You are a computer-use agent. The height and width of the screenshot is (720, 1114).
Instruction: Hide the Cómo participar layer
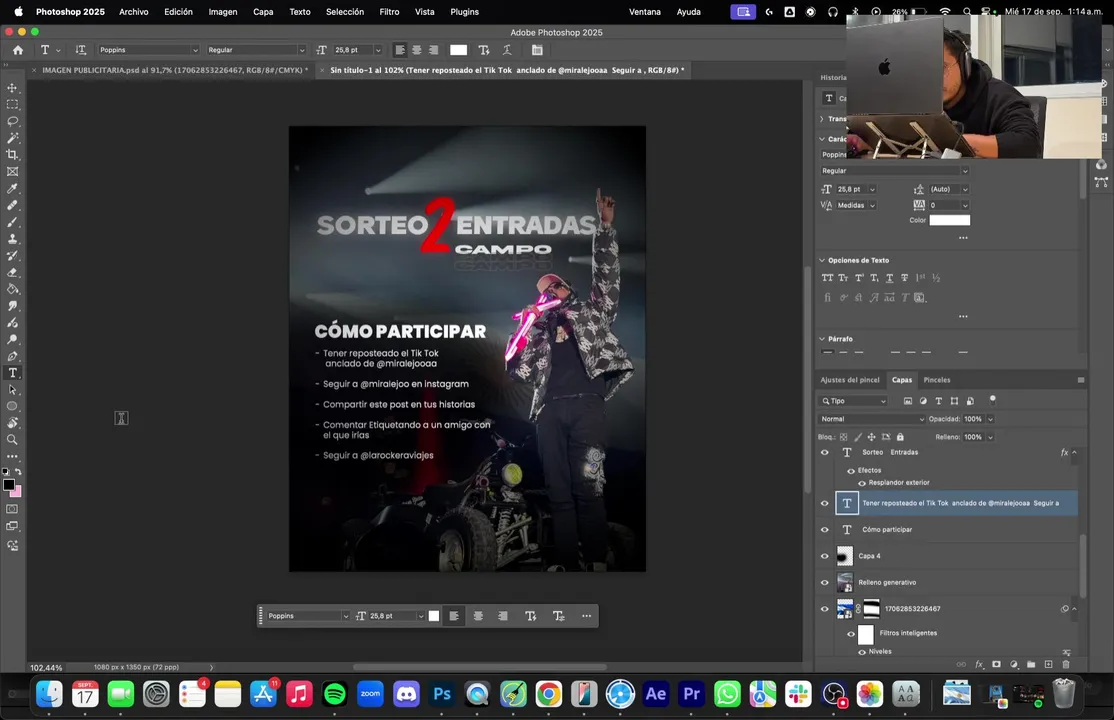point(825,530)
